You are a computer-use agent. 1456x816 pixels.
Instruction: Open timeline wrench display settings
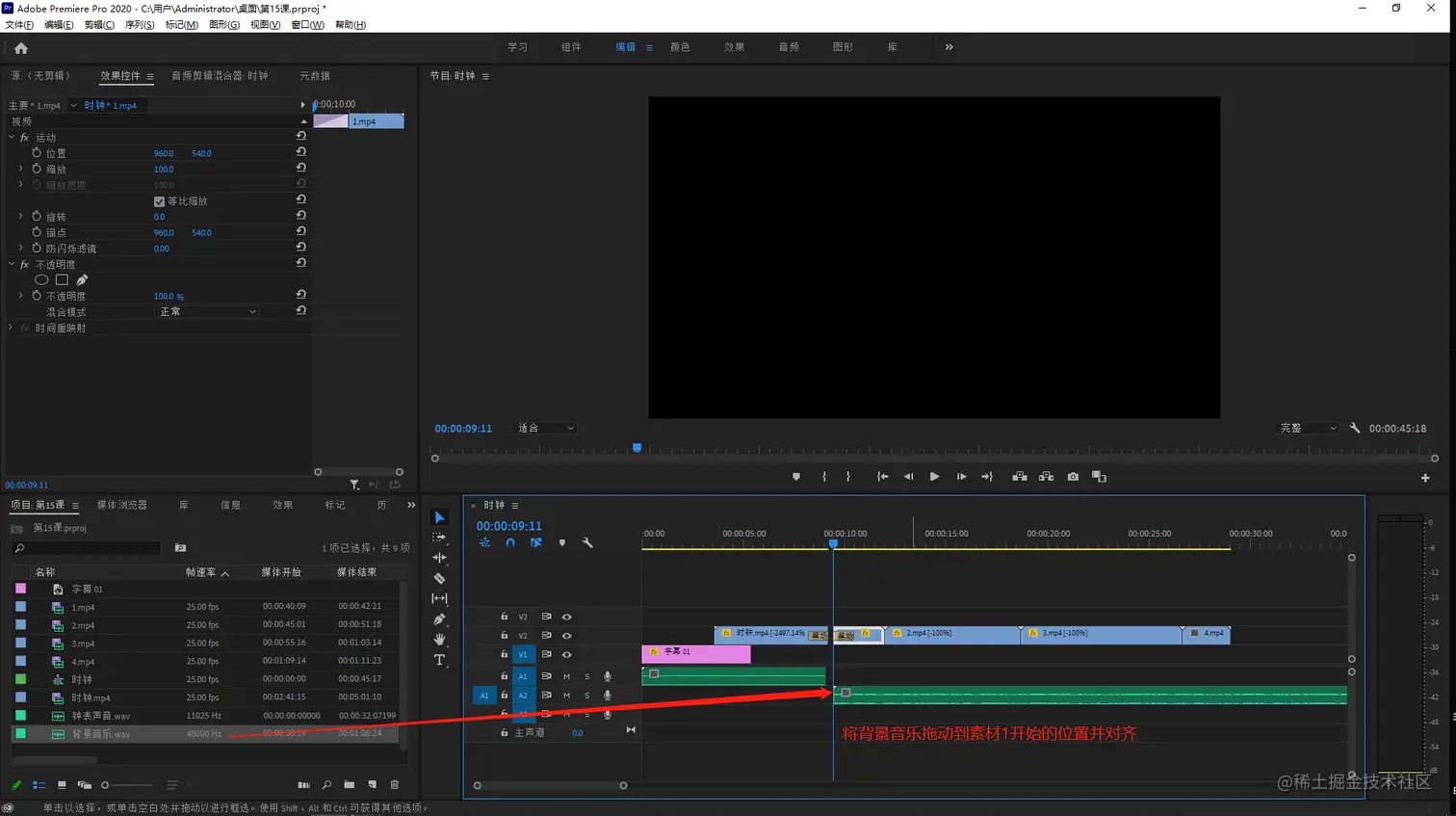point(587,542)
